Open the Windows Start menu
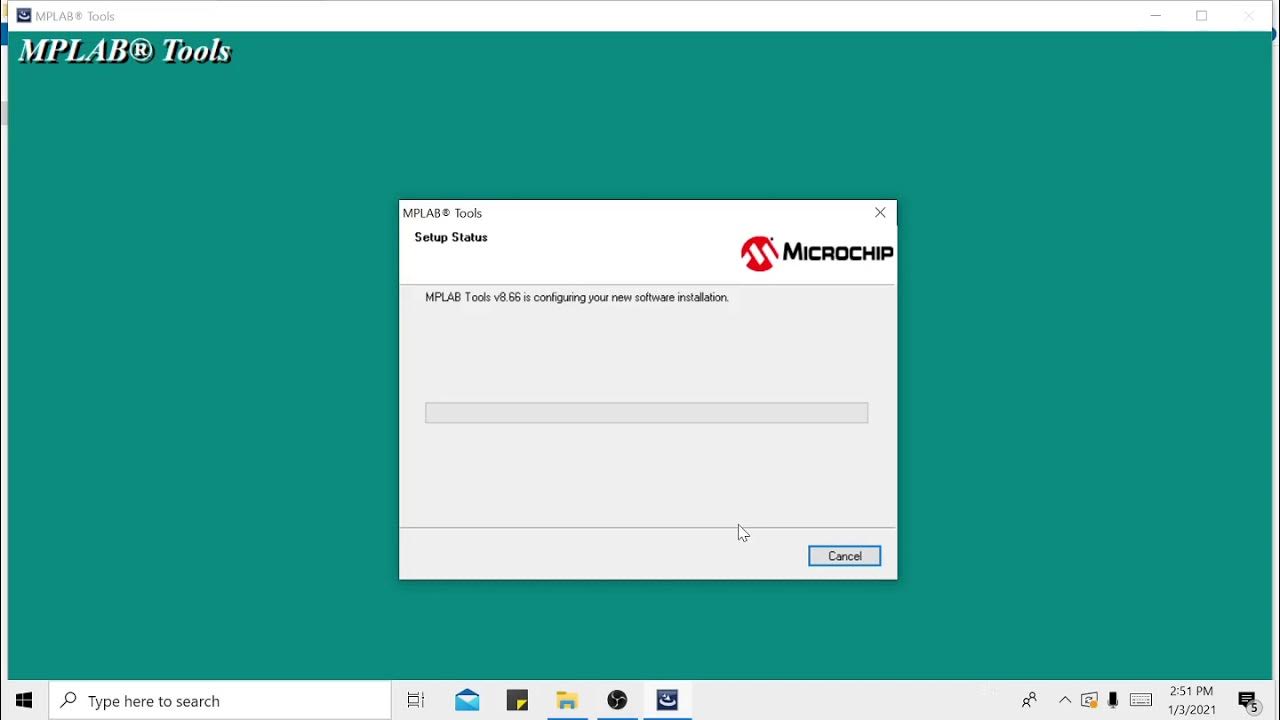1280x720 pixels. point(24,701)
